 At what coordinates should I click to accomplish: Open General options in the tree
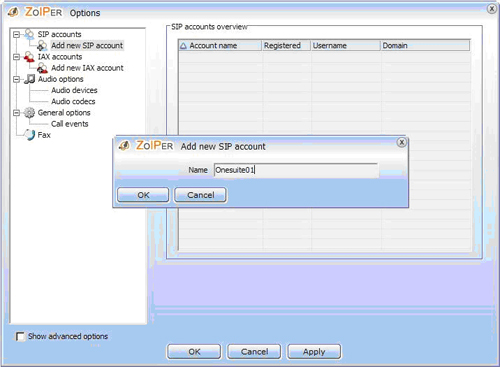click(x=64, y=113)
